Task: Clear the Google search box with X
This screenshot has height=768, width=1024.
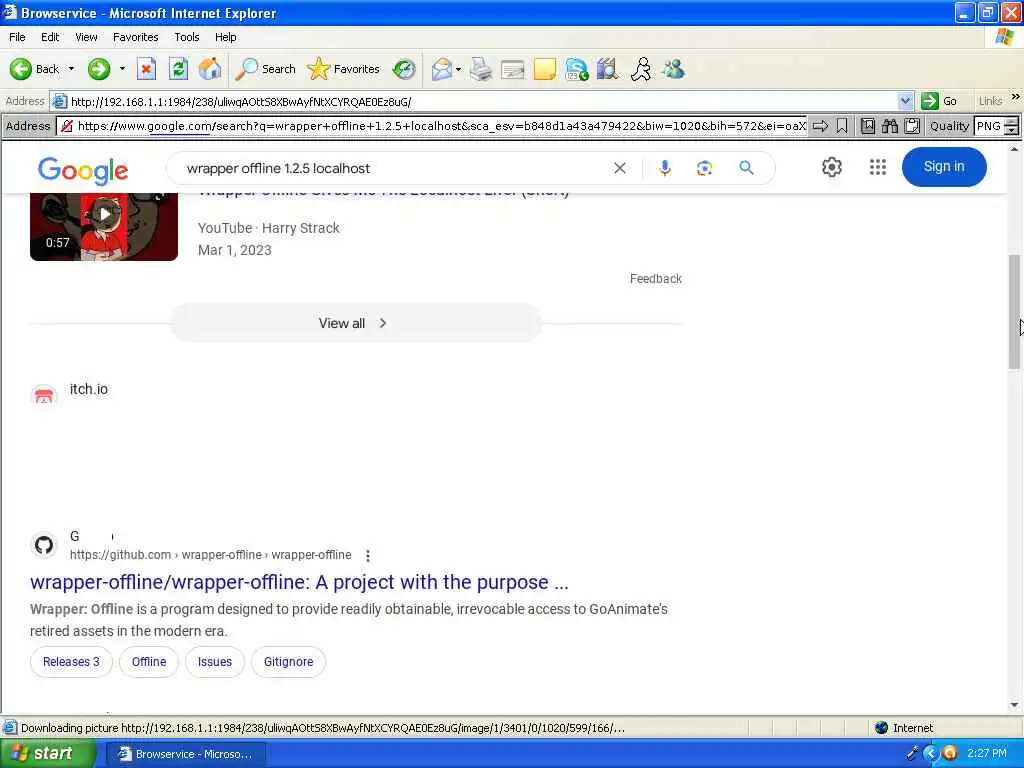Action: pos(620,168)
